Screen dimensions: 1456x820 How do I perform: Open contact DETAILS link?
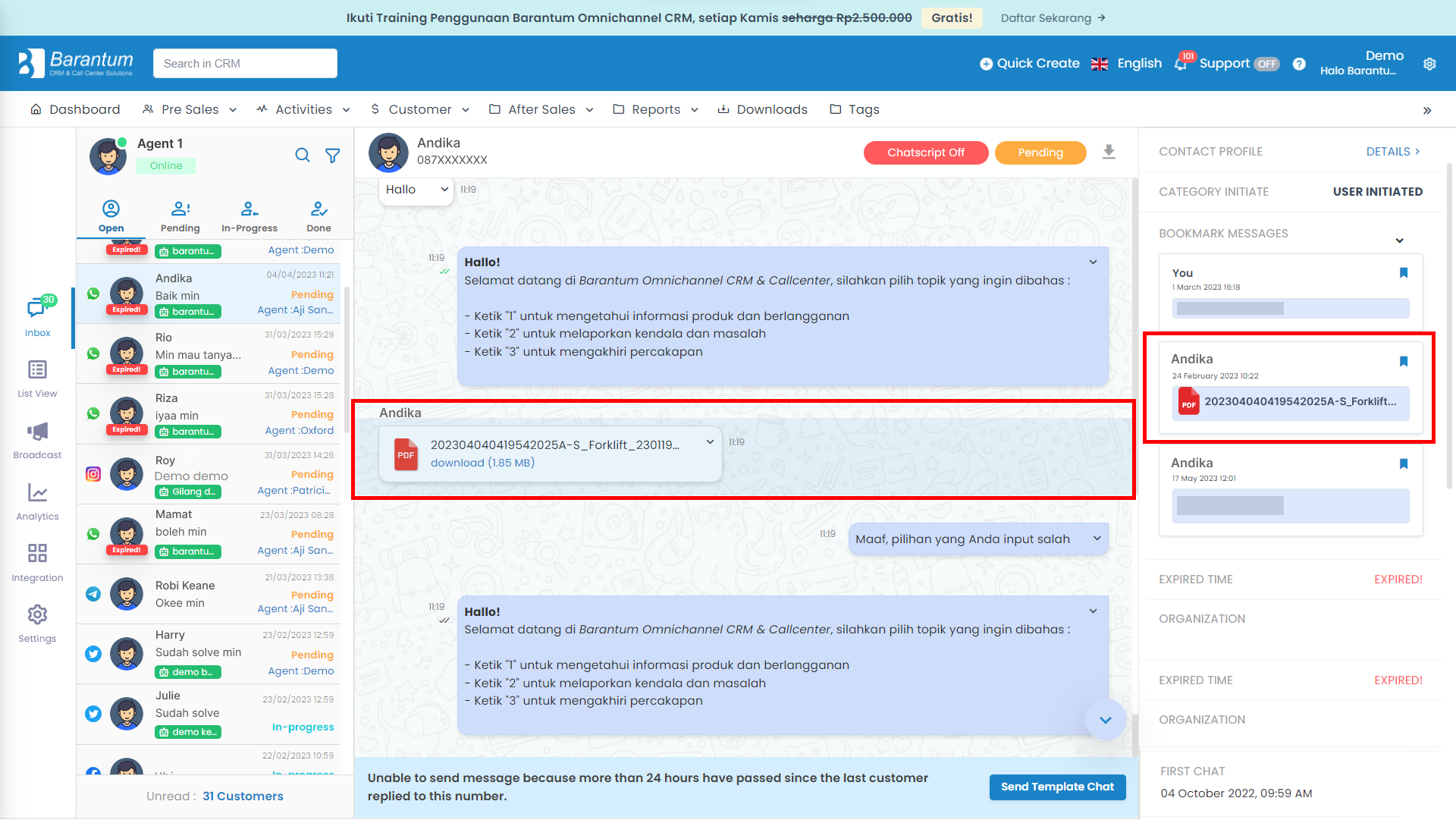point(1393,152)
